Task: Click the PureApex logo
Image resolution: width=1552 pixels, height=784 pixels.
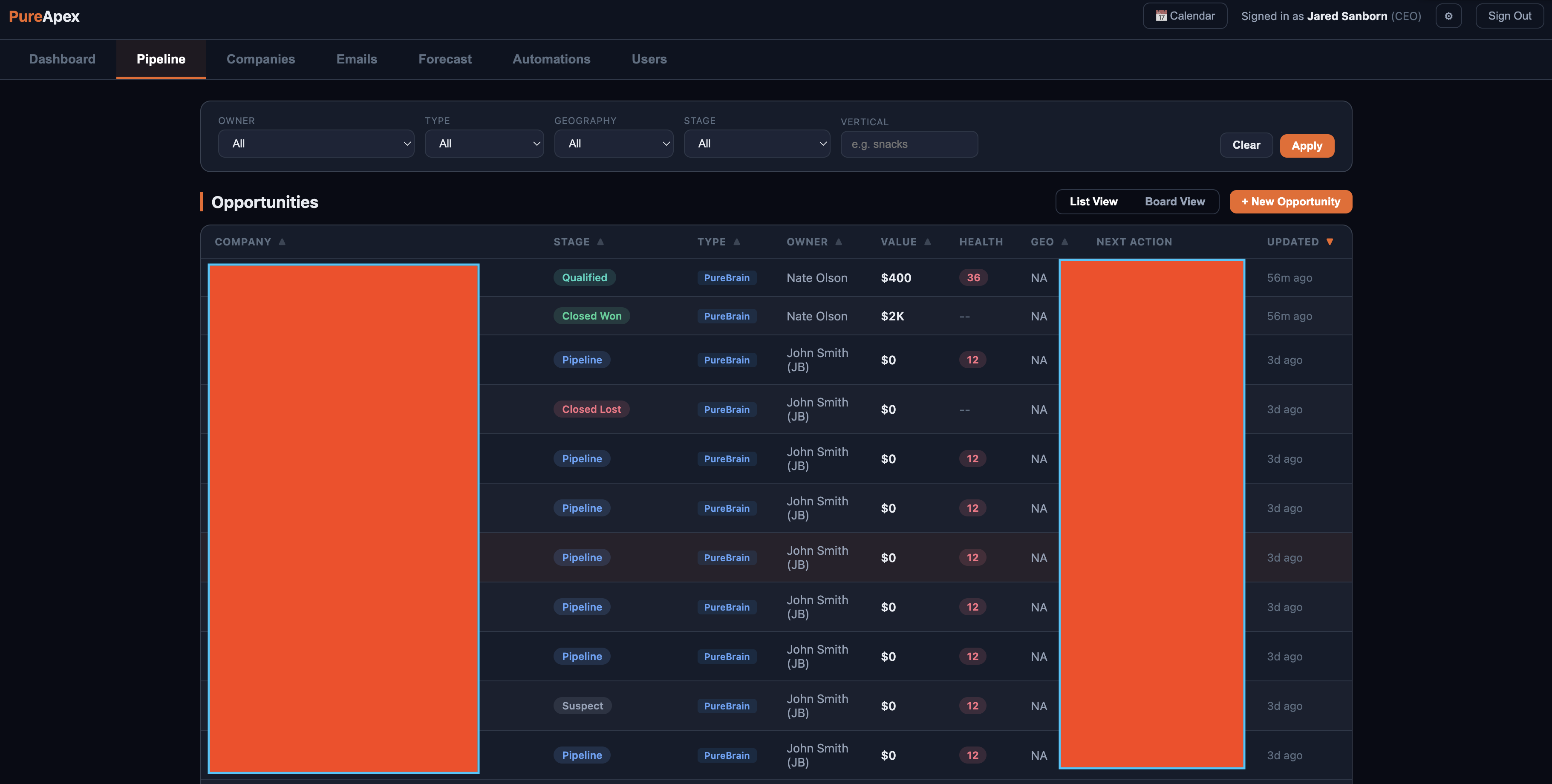Action: (x=44, y=16)
